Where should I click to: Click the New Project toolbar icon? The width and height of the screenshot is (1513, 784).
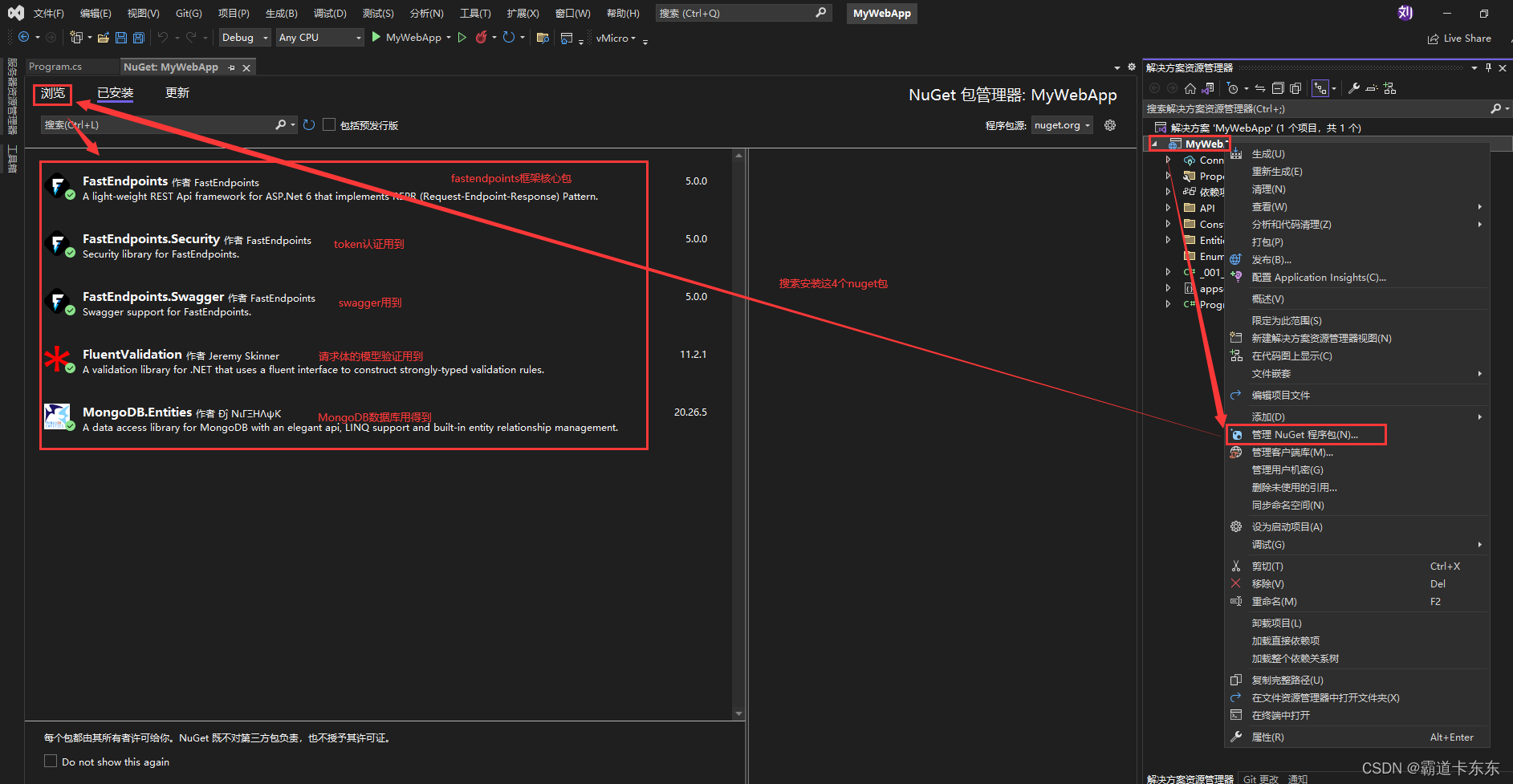click(76, 38)
